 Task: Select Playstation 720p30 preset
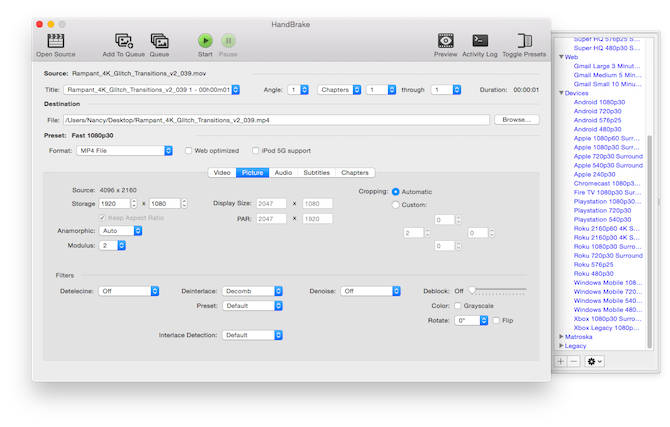click(602, 210)
